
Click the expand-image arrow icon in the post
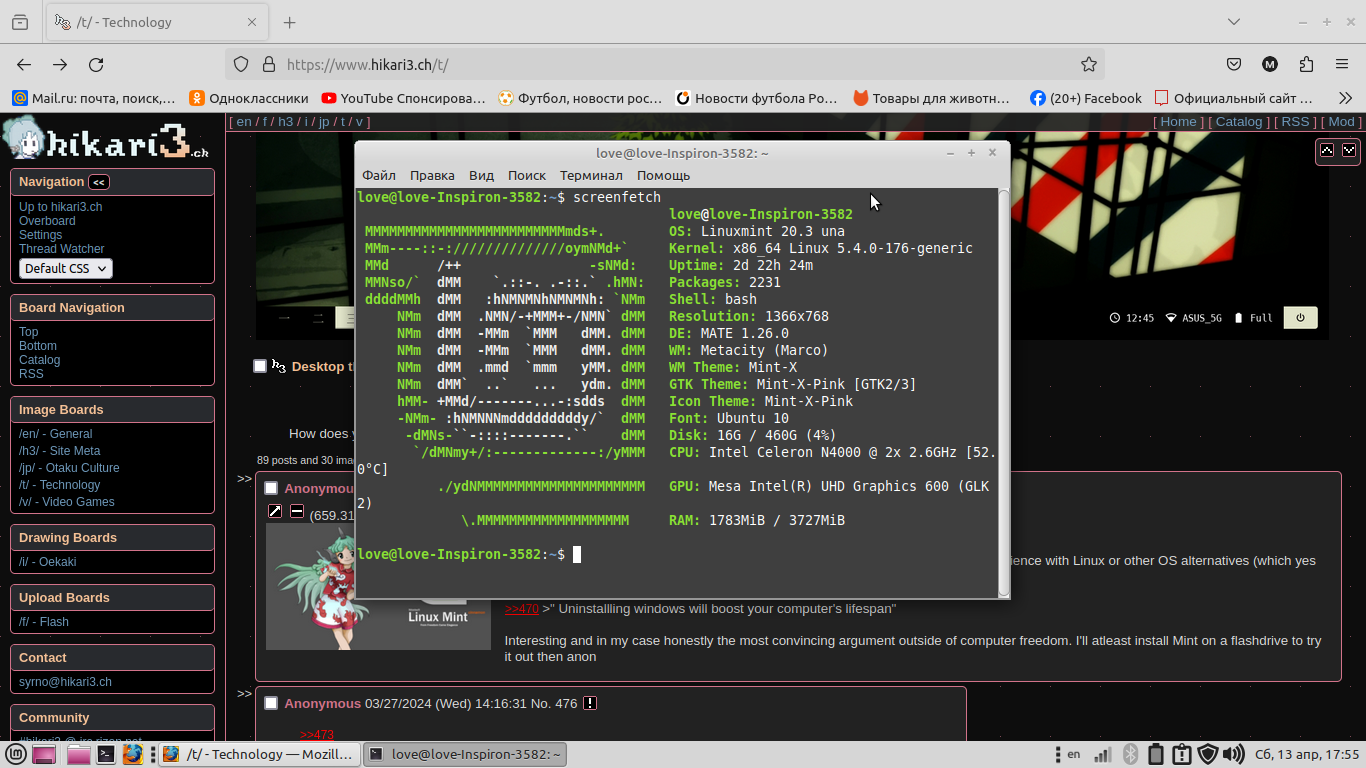pyautogui.click(x=275, y=512)
